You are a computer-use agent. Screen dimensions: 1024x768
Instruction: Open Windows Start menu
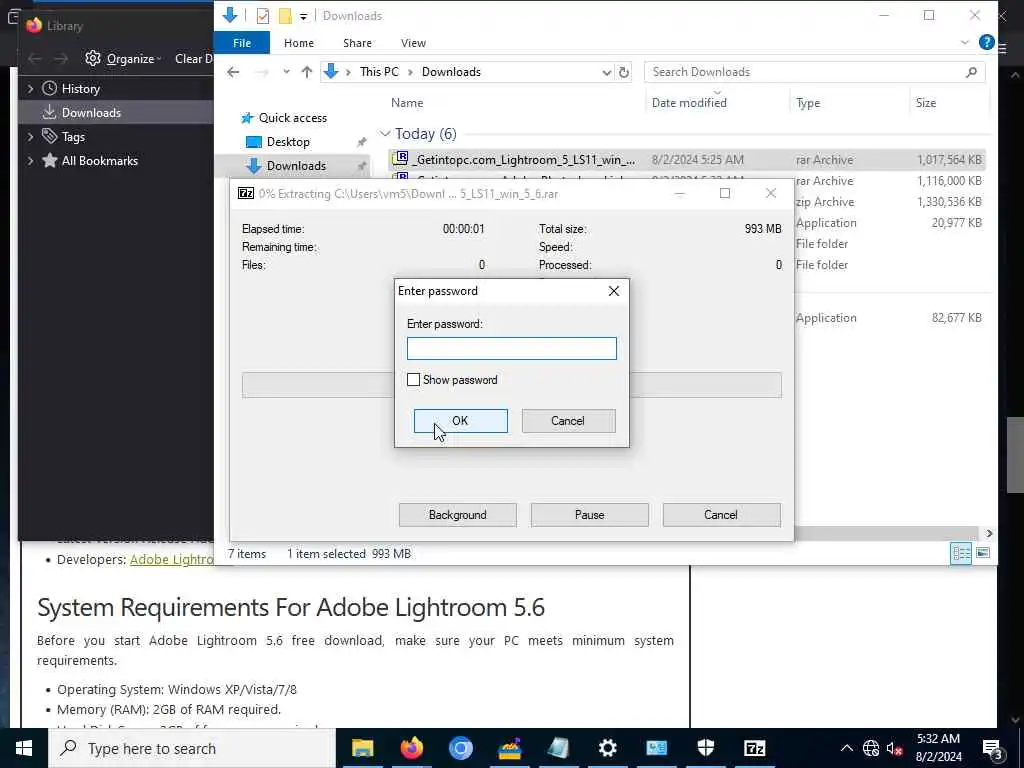(24, 748)
